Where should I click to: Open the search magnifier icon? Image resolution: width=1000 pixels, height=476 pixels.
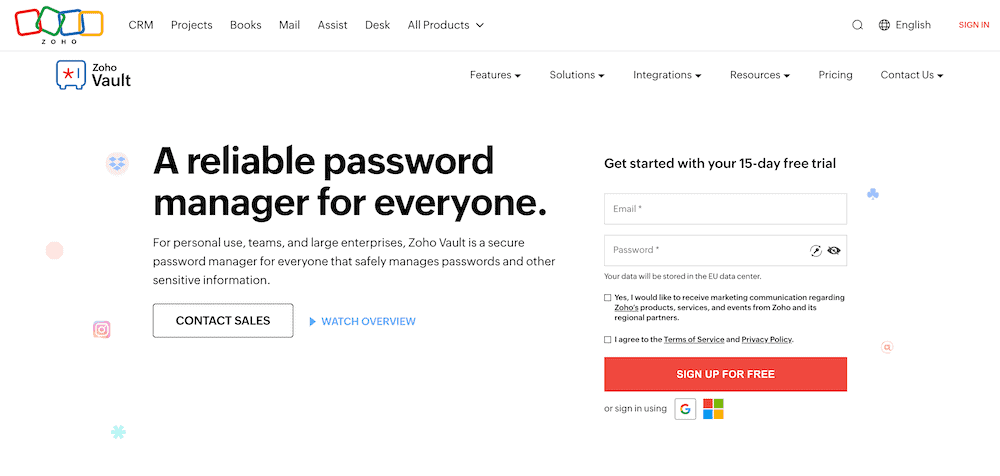tap(857, 25)
